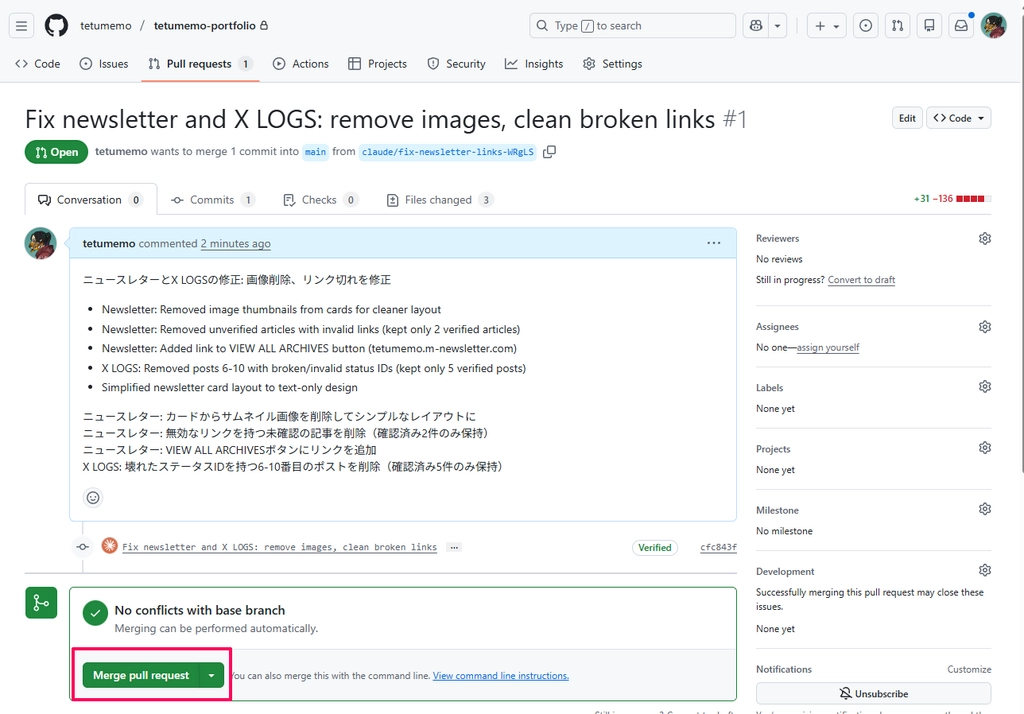Click Convert to draft link
This screenshot has width=1024, height=714.
click(x=861, y=280)
